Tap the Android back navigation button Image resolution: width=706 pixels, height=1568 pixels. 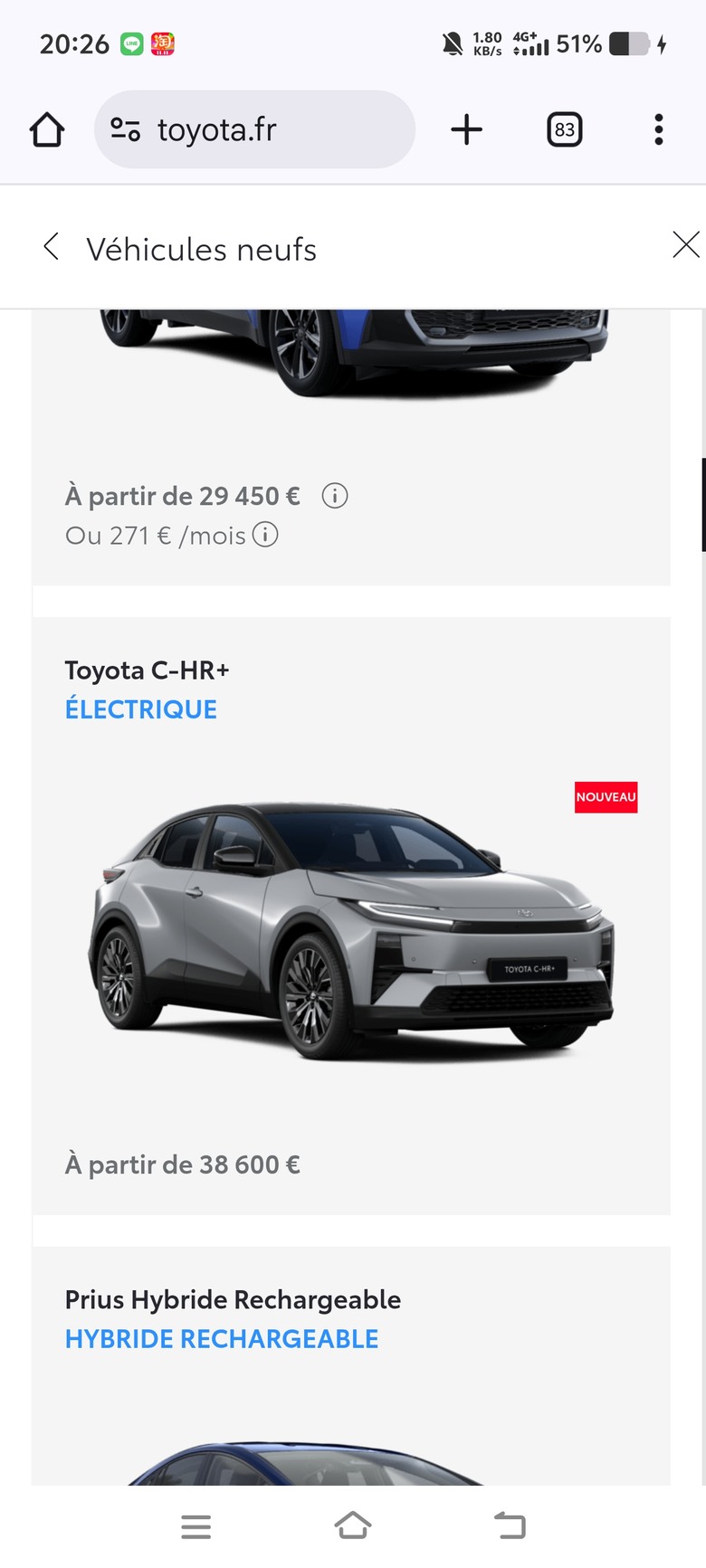510,1525
